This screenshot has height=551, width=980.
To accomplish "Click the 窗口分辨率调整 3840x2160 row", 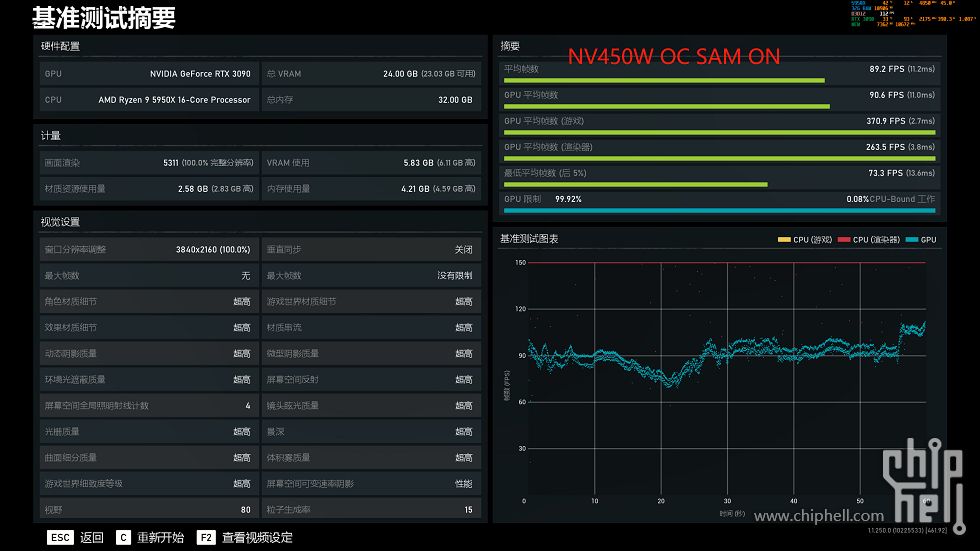I will click(x=149, y=249).
